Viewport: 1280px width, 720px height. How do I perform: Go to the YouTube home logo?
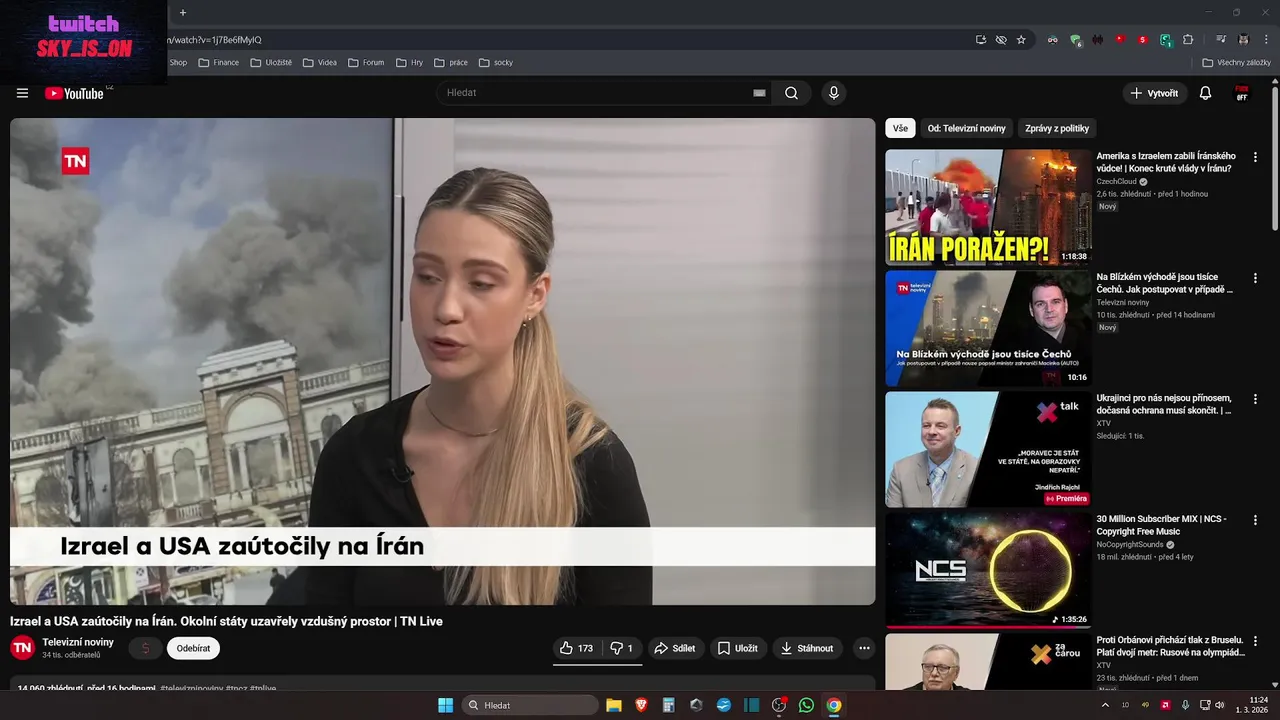(x=74, y=93)
